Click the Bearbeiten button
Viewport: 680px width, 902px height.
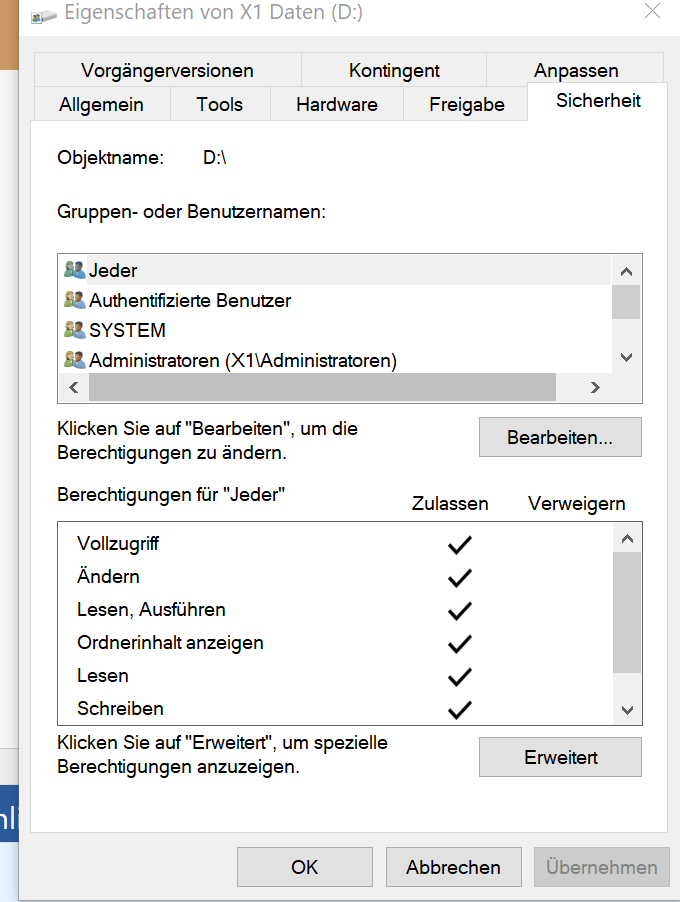click(x=560, y=438)
